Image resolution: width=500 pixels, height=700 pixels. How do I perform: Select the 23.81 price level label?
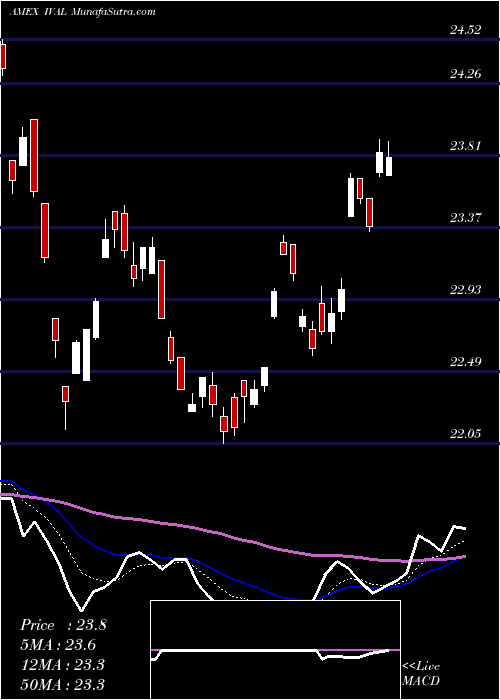(x=466, y=146)
